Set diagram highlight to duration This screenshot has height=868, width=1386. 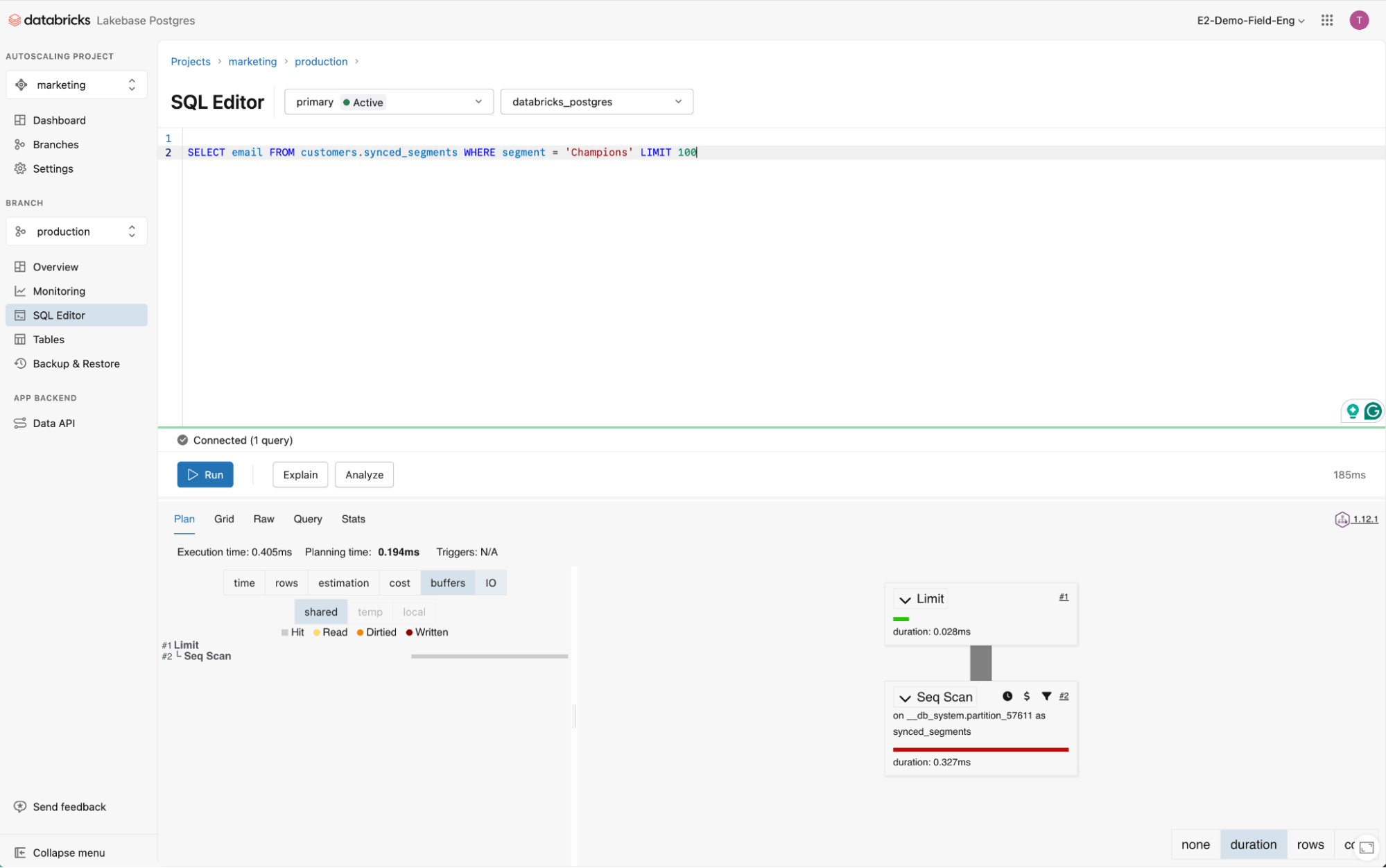tap(1253, 844)
